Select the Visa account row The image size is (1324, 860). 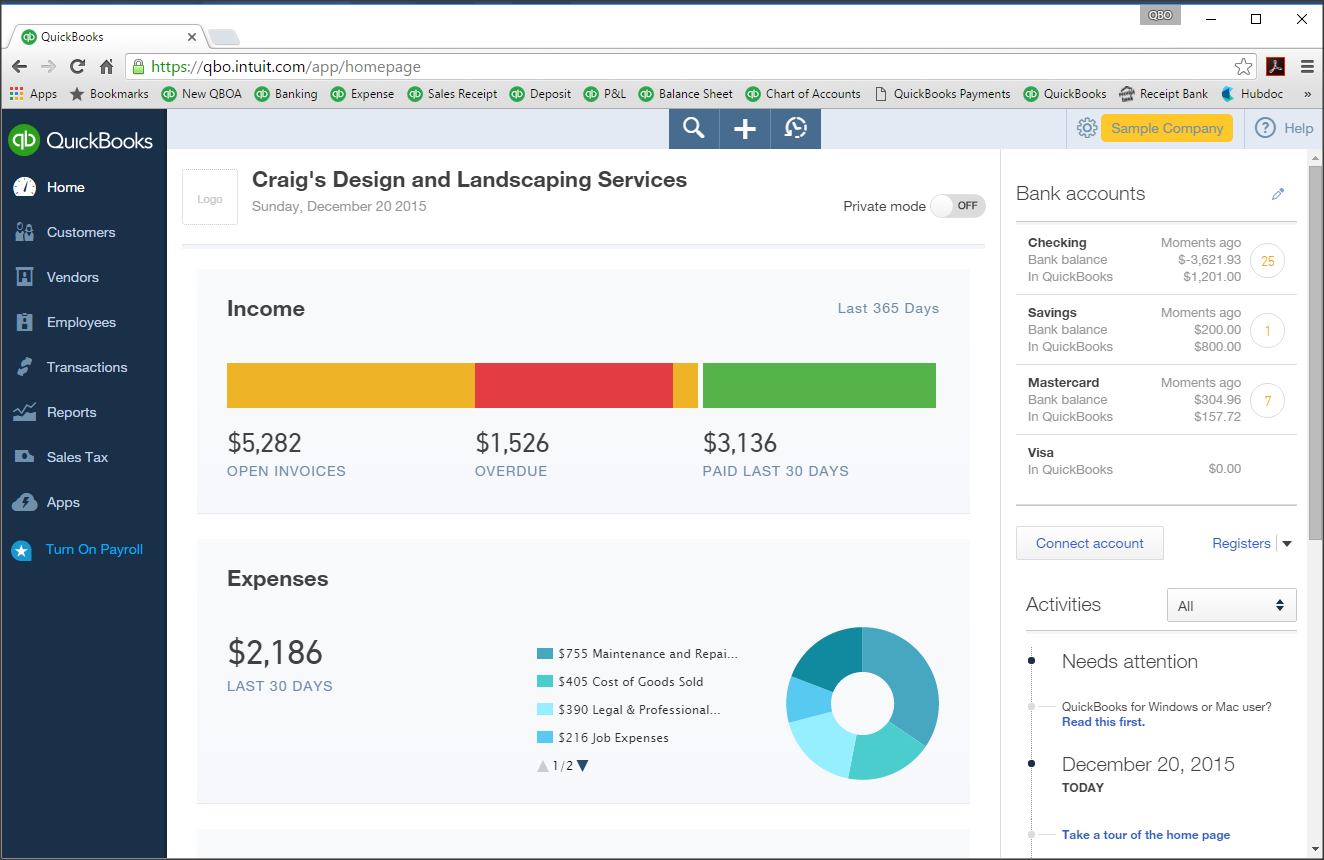pos(1156,461)
